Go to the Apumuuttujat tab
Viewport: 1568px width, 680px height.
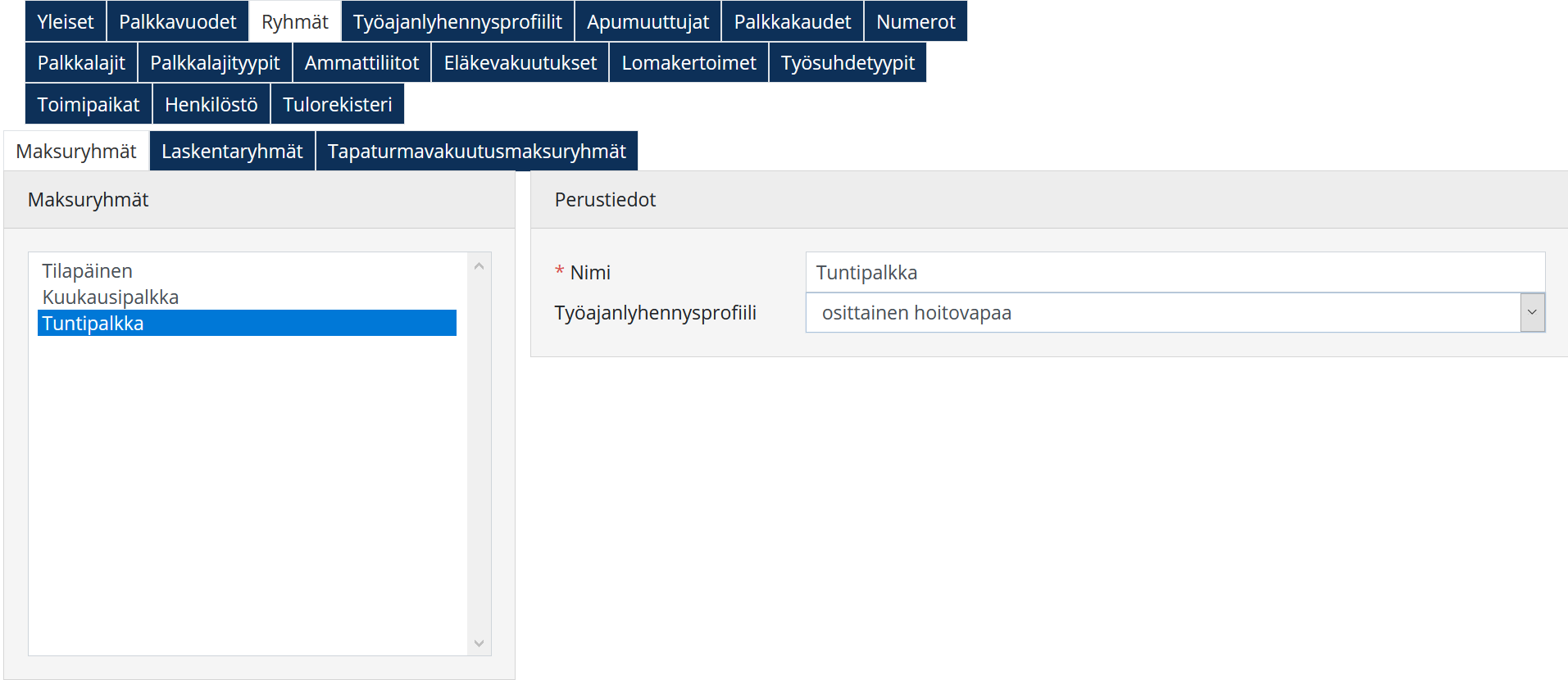pyautogui.click(x=648, y=21)
